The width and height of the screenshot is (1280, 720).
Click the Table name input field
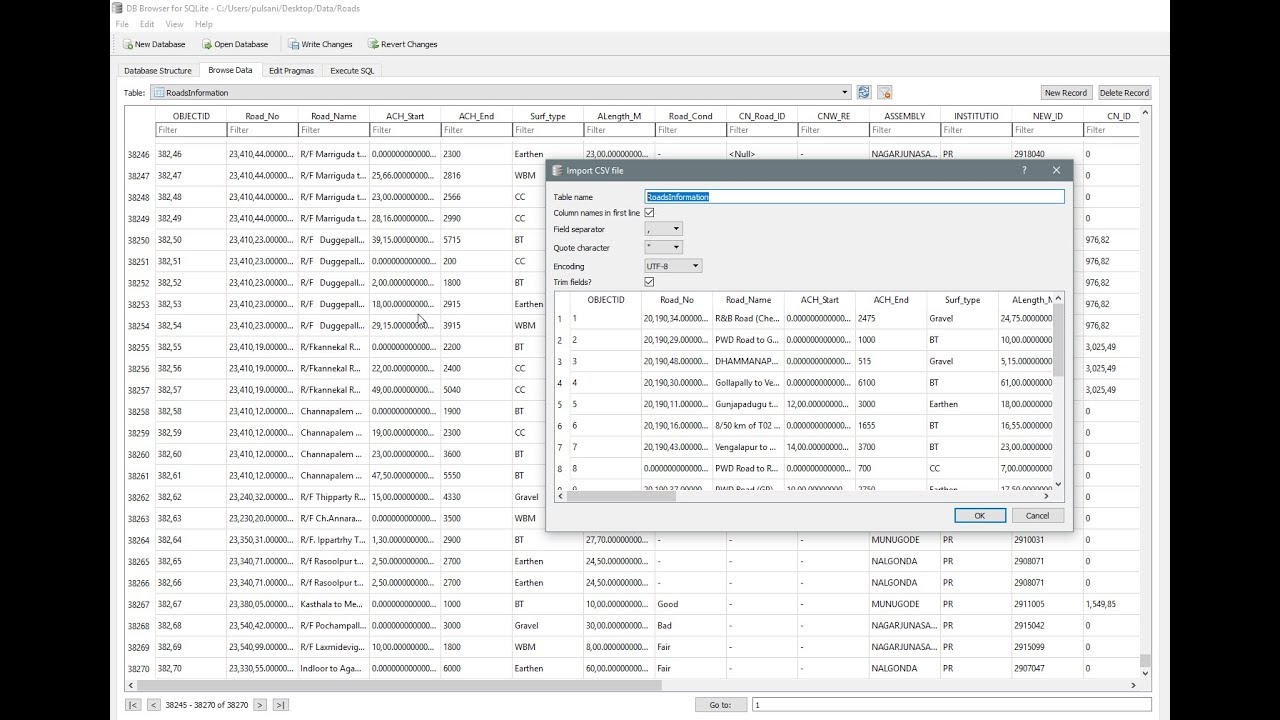(854, 197)
